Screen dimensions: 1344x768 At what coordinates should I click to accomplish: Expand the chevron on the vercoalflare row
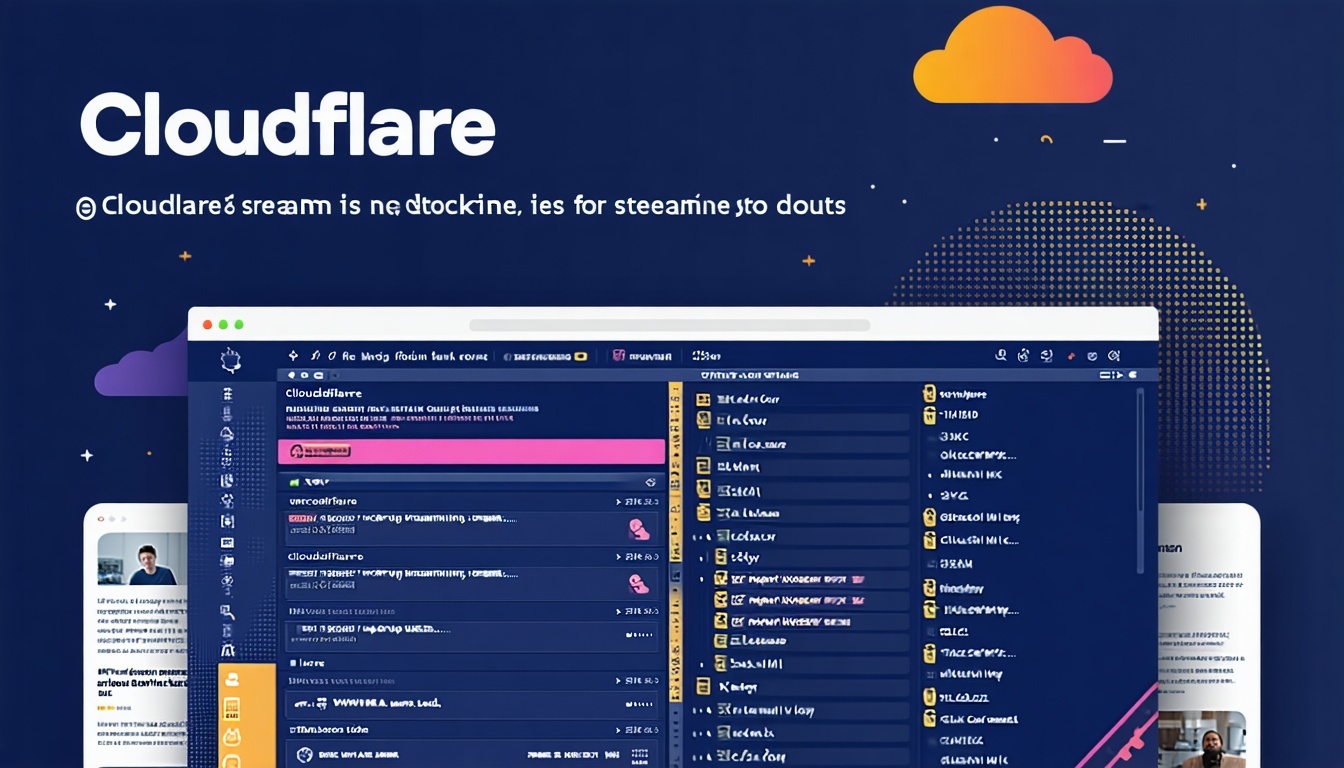[620, 500]
